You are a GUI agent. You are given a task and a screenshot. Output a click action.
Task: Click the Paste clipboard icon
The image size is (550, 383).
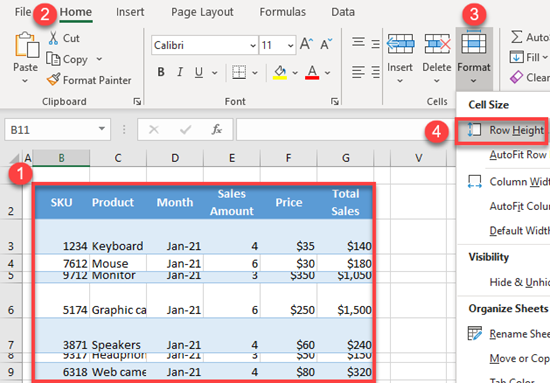tap(26, 45)
